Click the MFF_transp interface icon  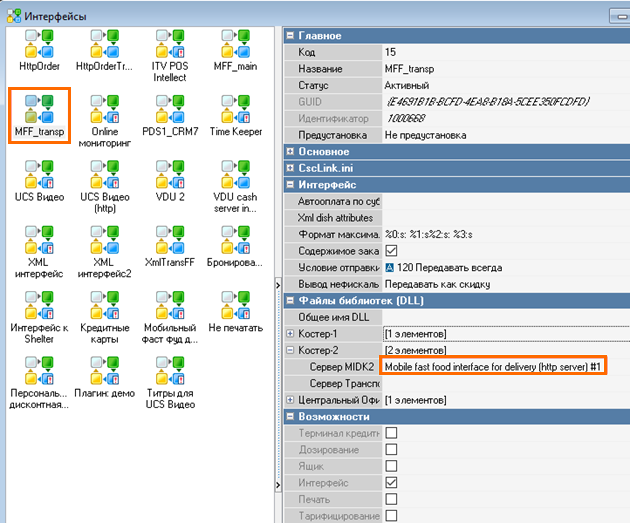click(x=40, y=113)
